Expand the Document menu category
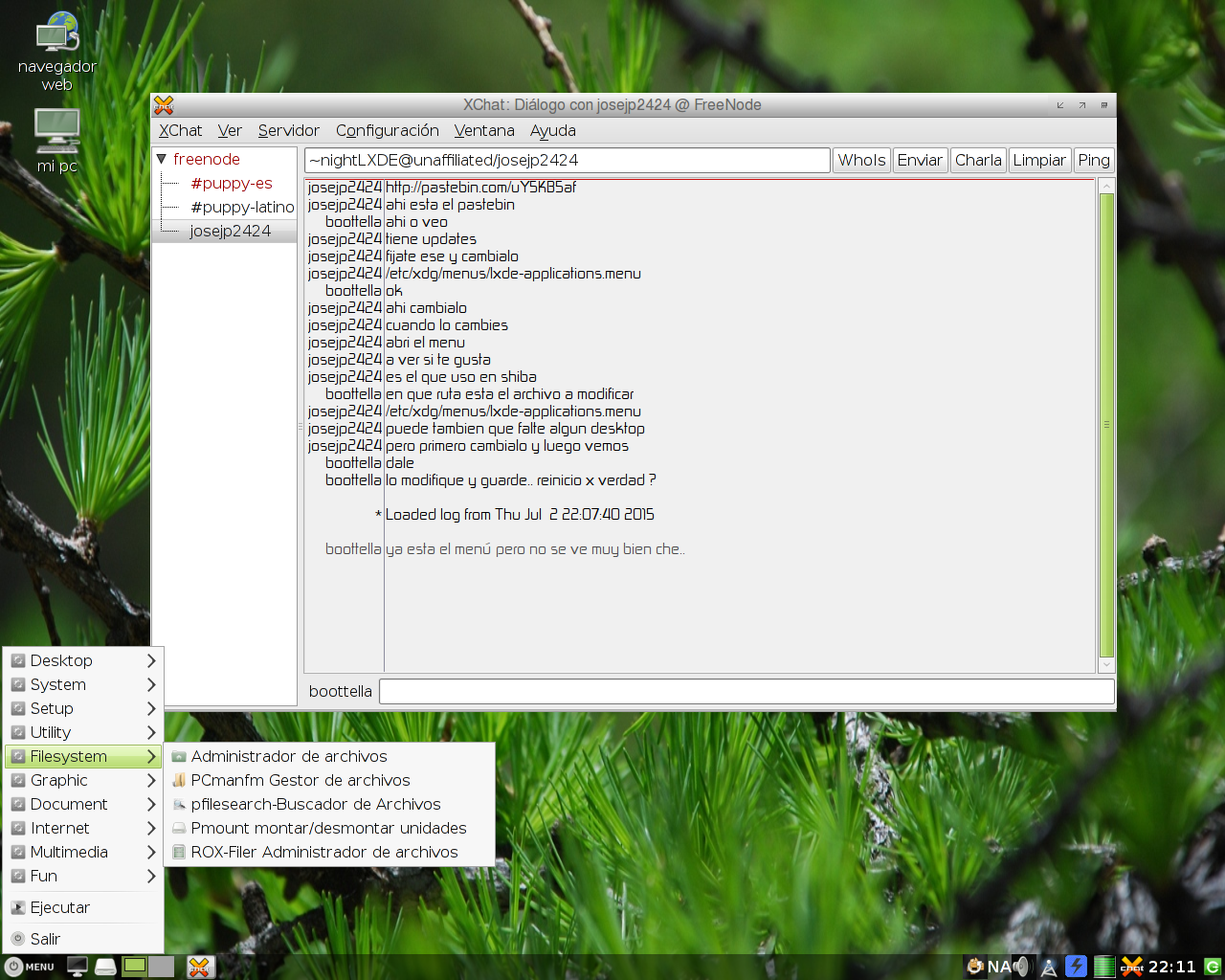This screenshot has height=980, width=1225. (81, 804)
